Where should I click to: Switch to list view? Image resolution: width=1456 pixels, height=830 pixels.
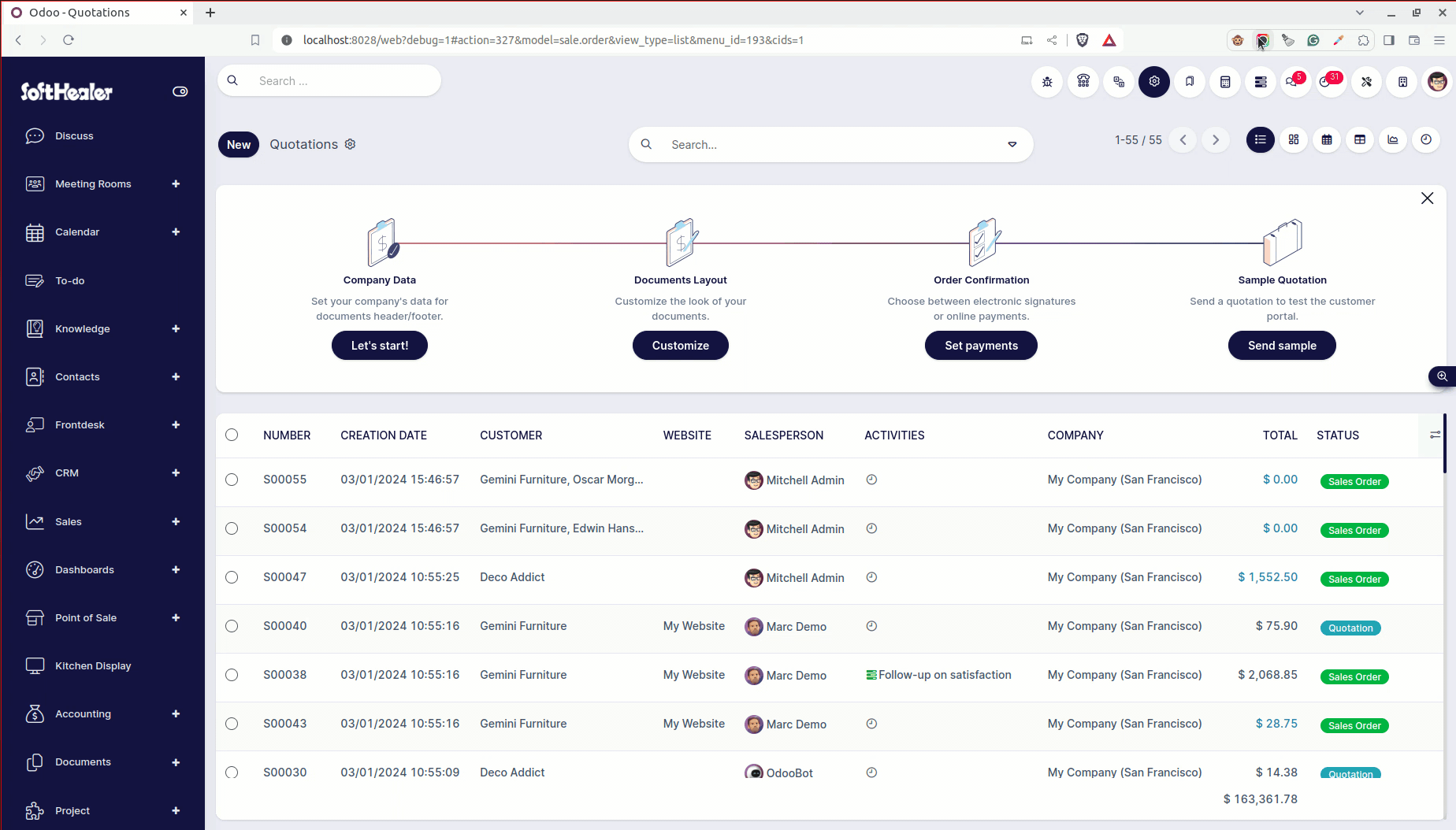[x=1261, y=140]
